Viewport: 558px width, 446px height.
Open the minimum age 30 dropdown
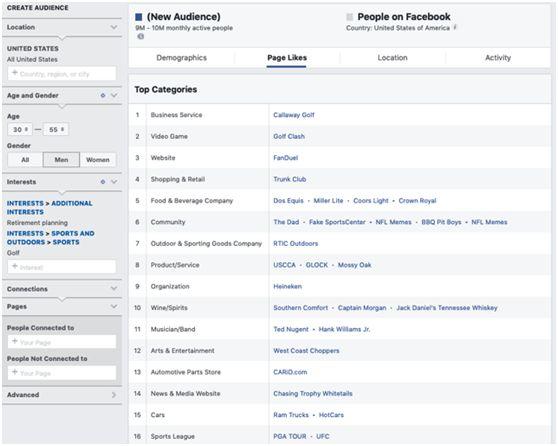point(20,130)
